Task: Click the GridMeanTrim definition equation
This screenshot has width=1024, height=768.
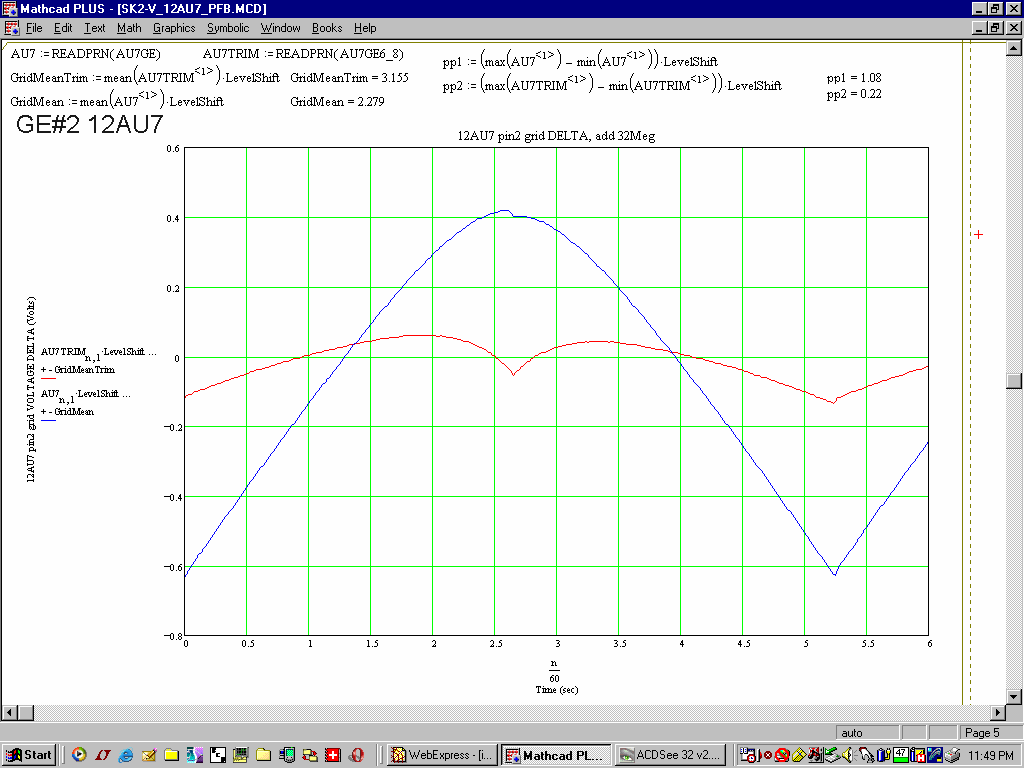Action: [x=145, y=77]
